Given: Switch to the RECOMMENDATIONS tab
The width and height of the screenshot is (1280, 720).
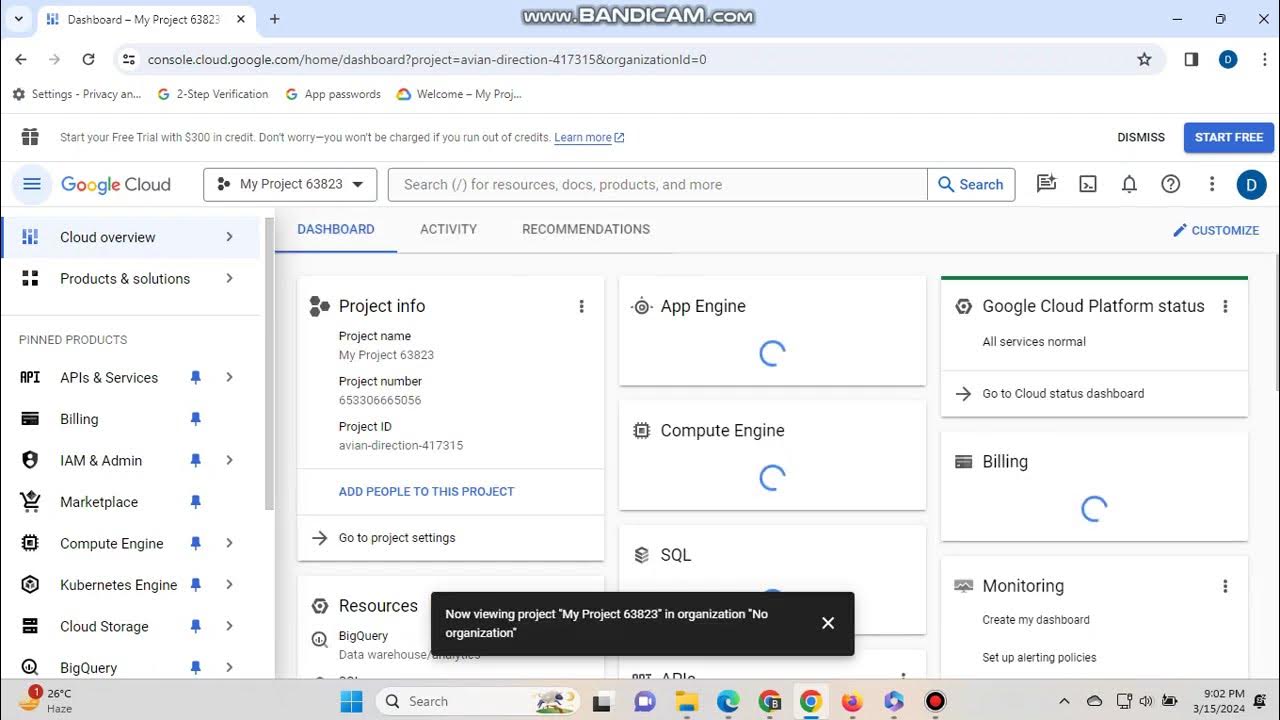Looking at the screenshot, I should [586, 229].
